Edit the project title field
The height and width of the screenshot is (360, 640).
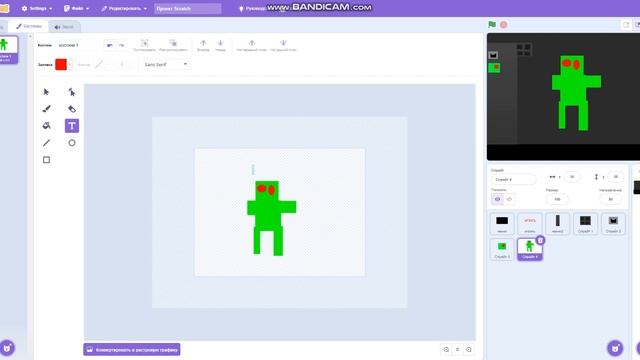188,9
